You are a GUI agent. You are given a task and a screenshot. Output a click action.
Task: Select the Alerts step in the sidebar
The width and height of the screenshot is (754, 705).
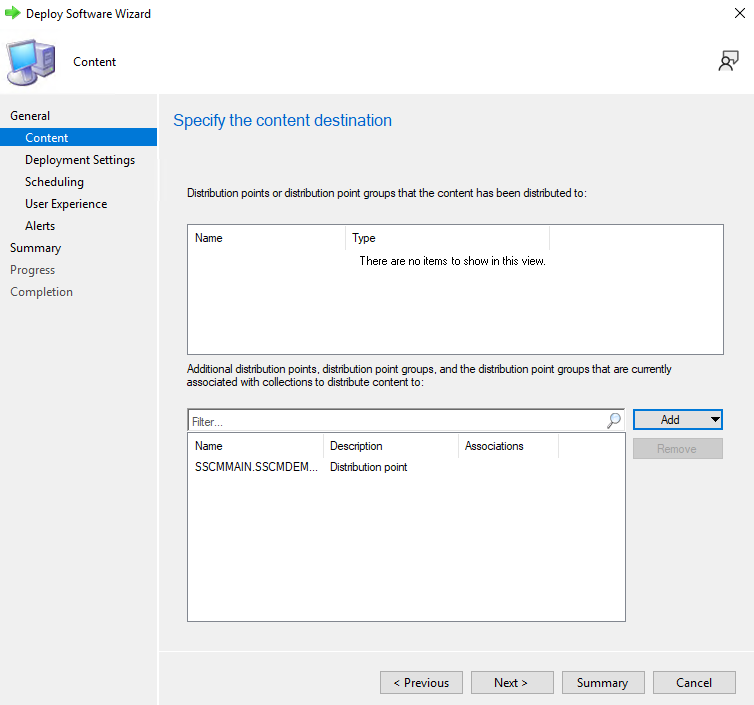[x=40, y=226]
